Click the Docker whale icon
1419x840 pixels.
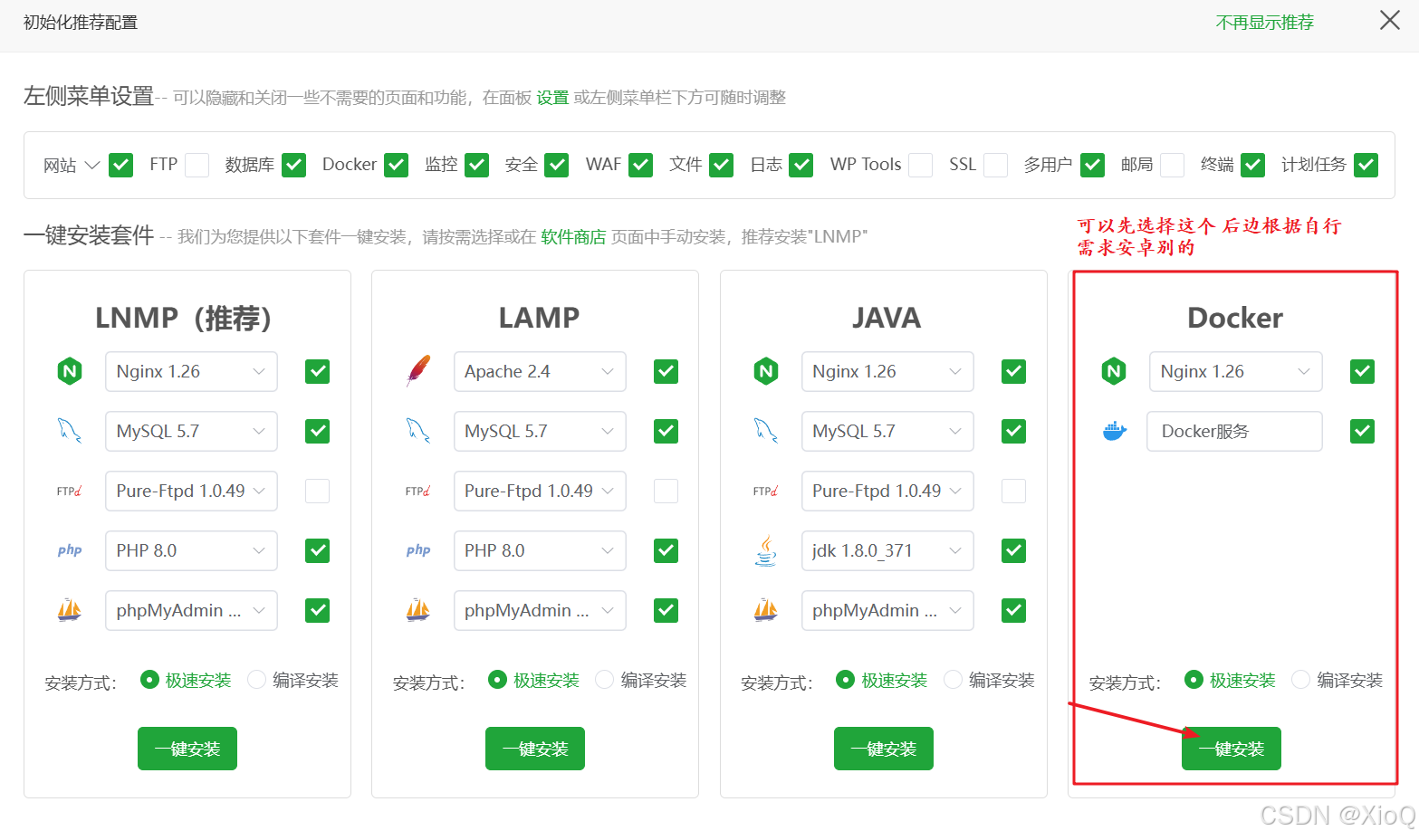(1114, 431)
